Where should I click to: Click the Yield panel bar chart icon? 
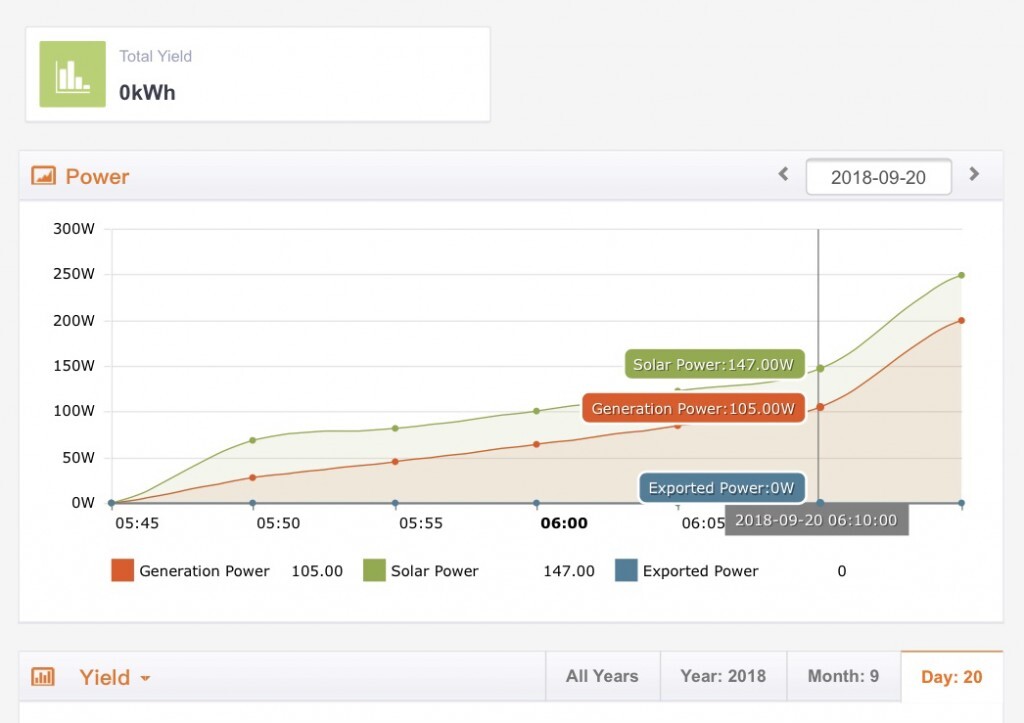(43, 677)
